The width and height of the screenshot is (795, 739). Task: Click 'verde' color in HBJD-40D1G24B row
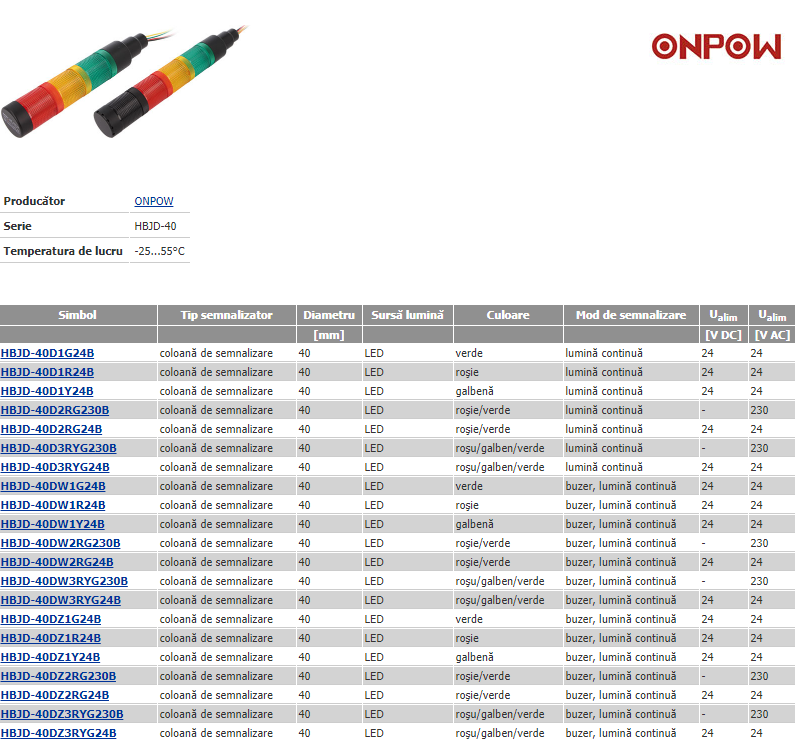pos(469,353)
